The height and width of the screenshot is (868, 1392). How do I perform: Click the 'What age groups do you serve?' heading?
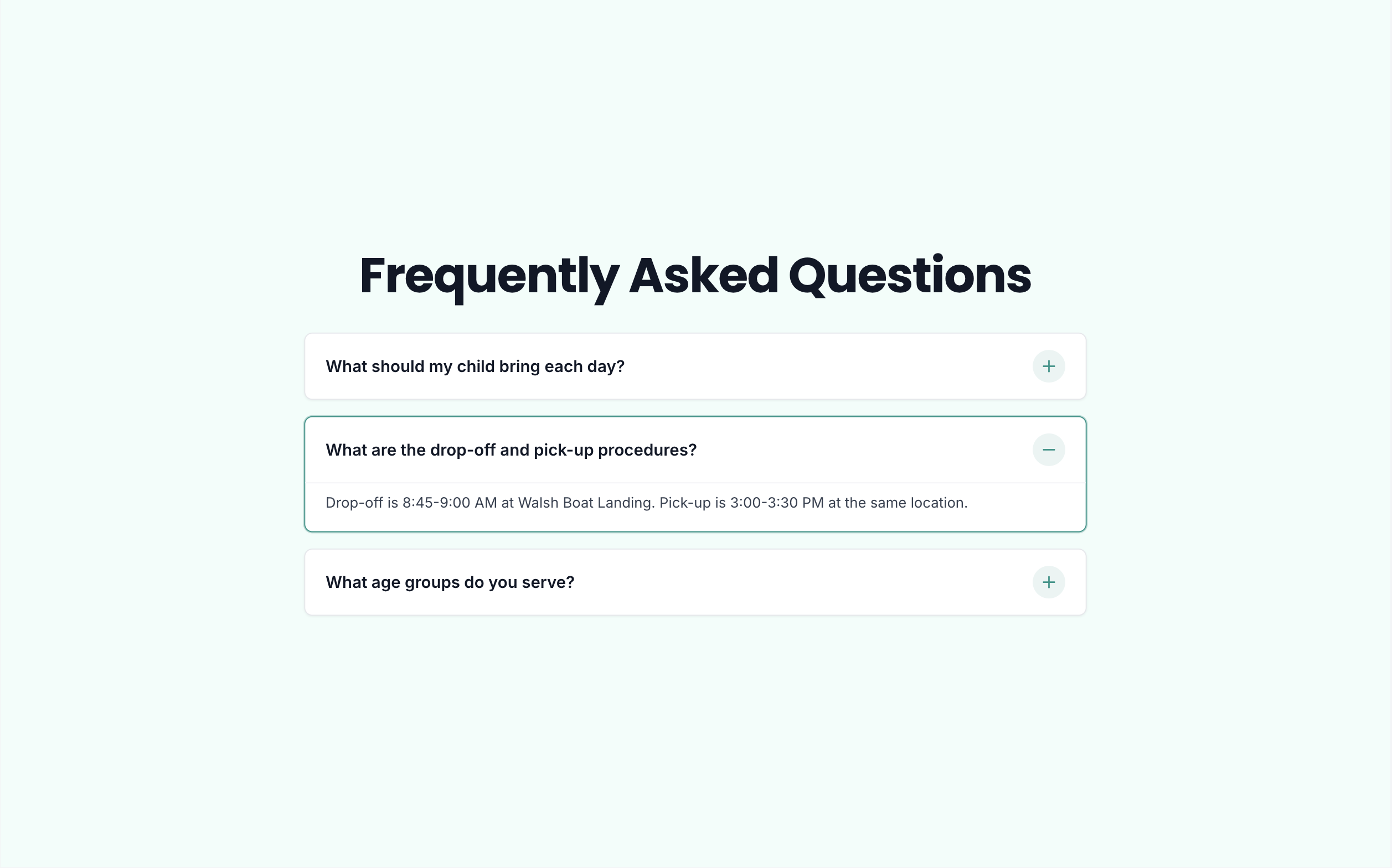pos(450,582)
